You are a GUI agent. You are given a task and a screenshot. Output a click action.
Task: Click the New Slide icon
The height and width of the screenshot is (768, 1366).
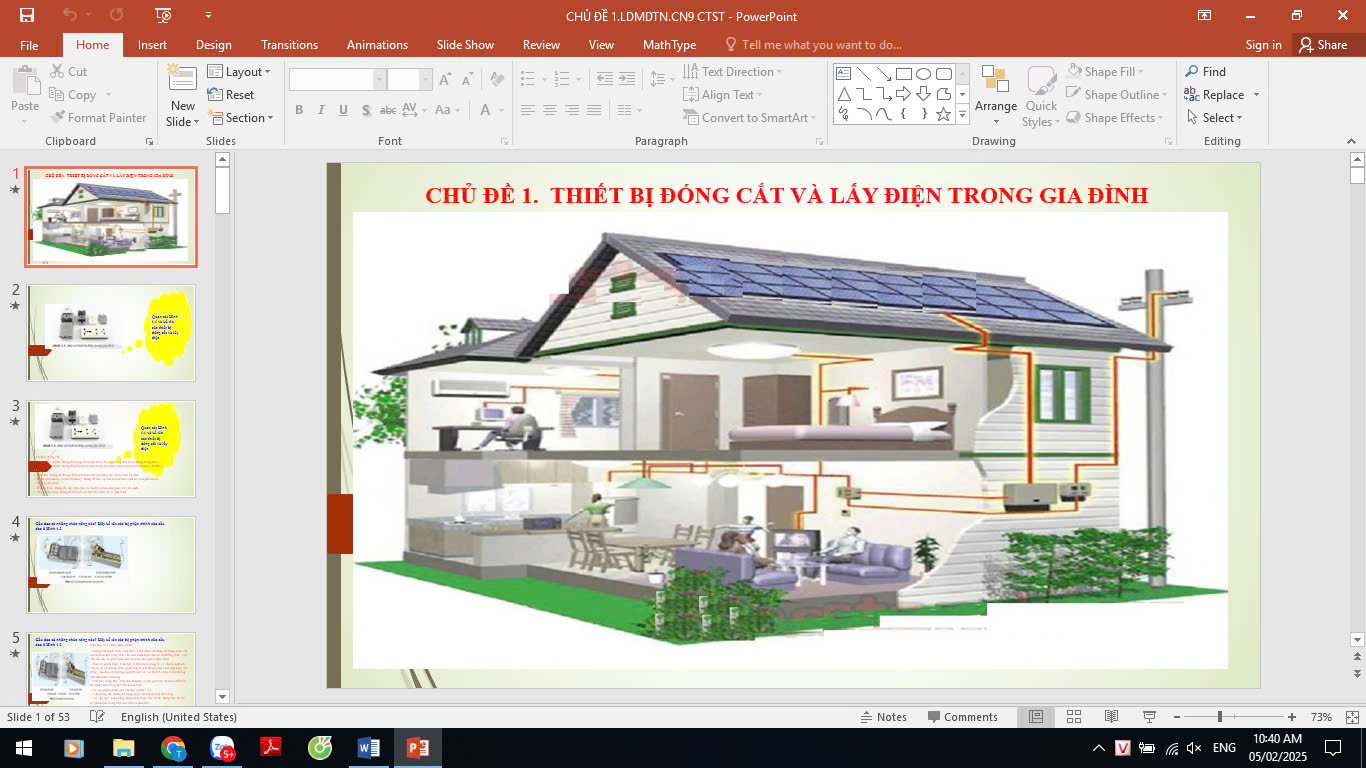(x=182, y=82)
